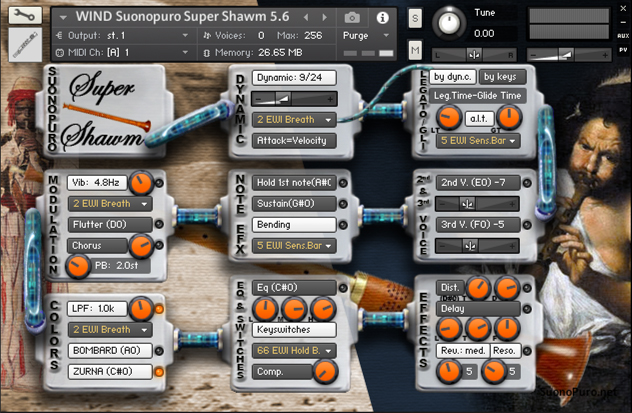Open the 66 EWI Hold B. dropdown

tap(294, 351)
